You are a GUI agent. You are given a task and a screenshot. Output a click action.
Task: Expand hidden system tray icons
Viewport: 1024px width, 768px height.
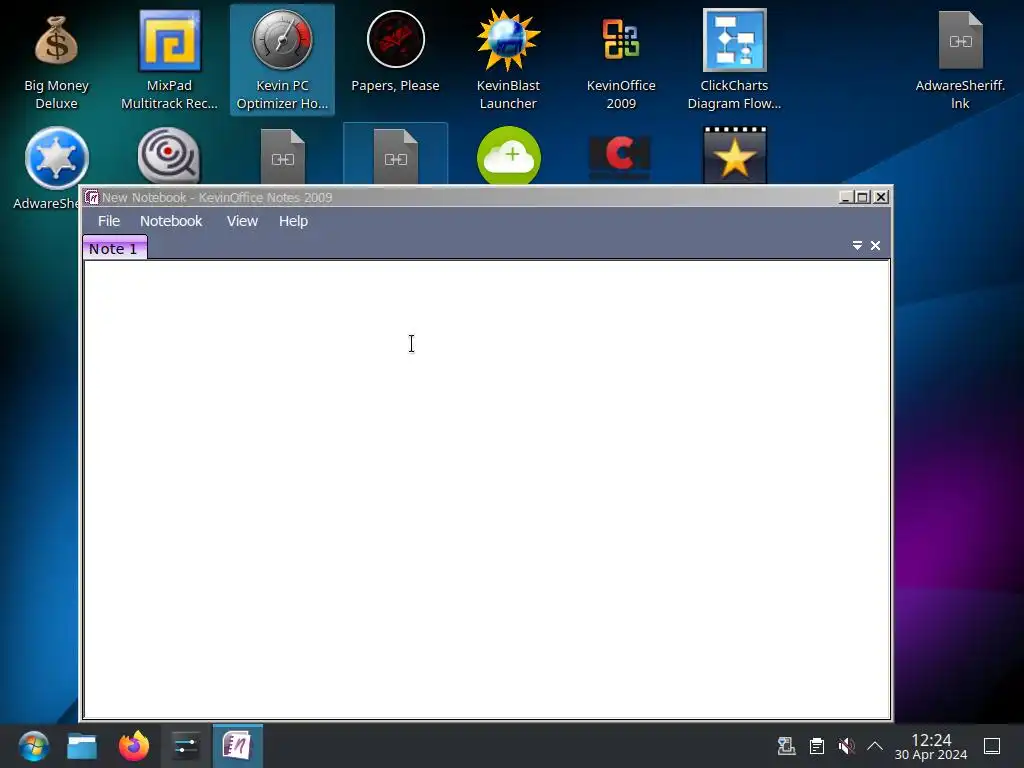click(x=875, y=746)
